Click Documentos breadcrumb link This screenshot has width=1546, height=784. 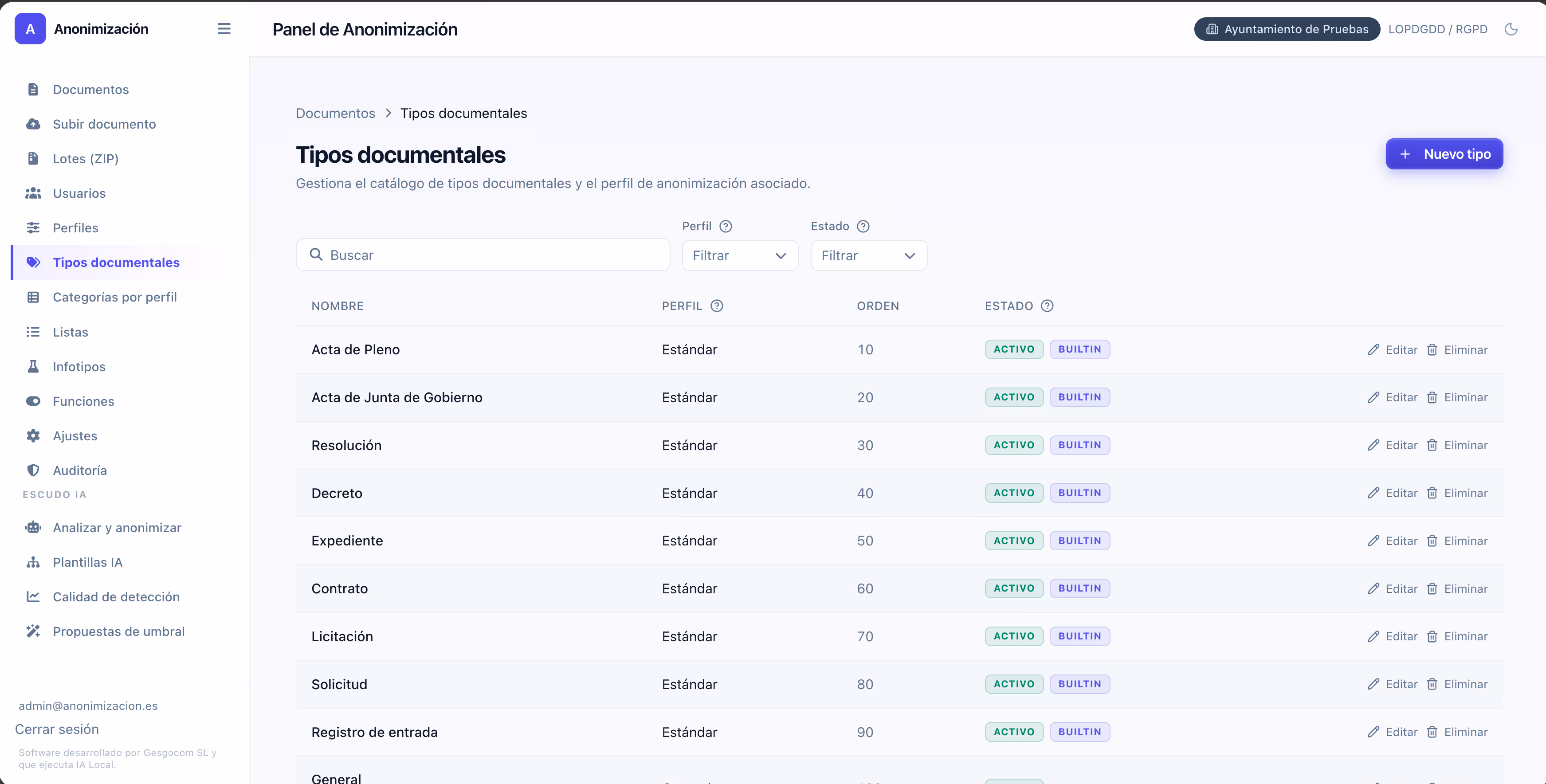tap(335, 114)
